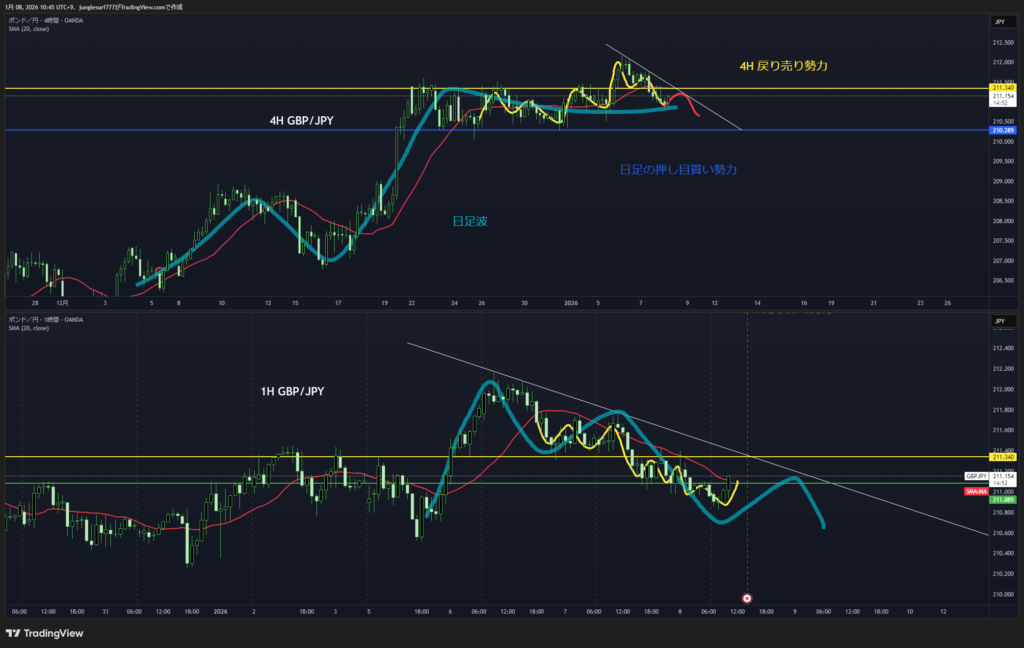Click the 211.154 current price label on 4H chart
The width and height of the screenshot is (1024, 648).
coord(1000,98)
